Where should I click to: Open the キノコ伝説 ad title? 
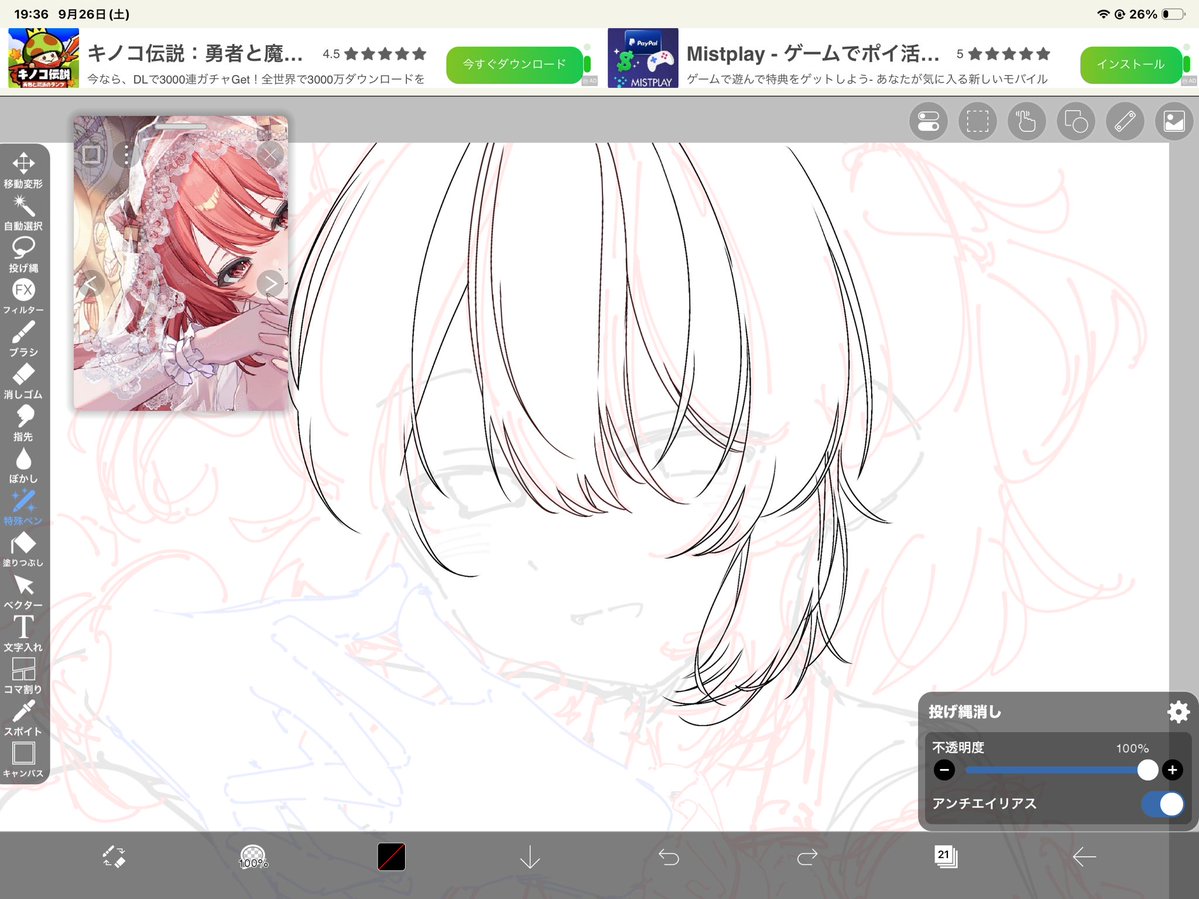tap(196, 54)
